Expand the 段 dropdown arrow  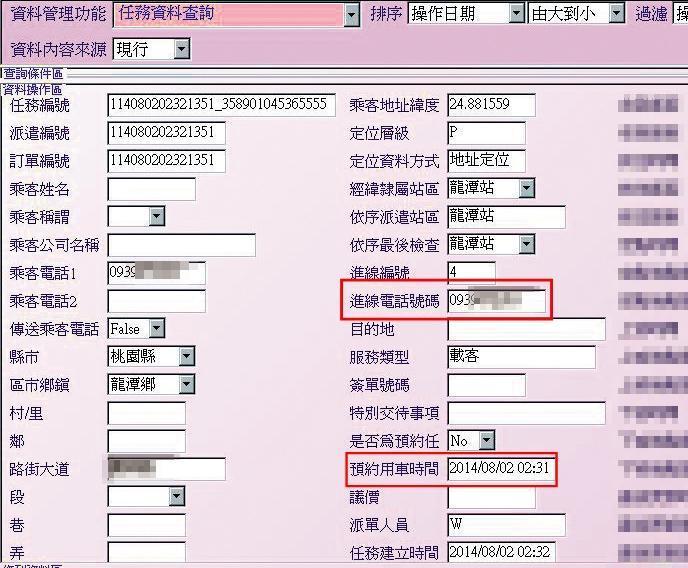(176, 497)
